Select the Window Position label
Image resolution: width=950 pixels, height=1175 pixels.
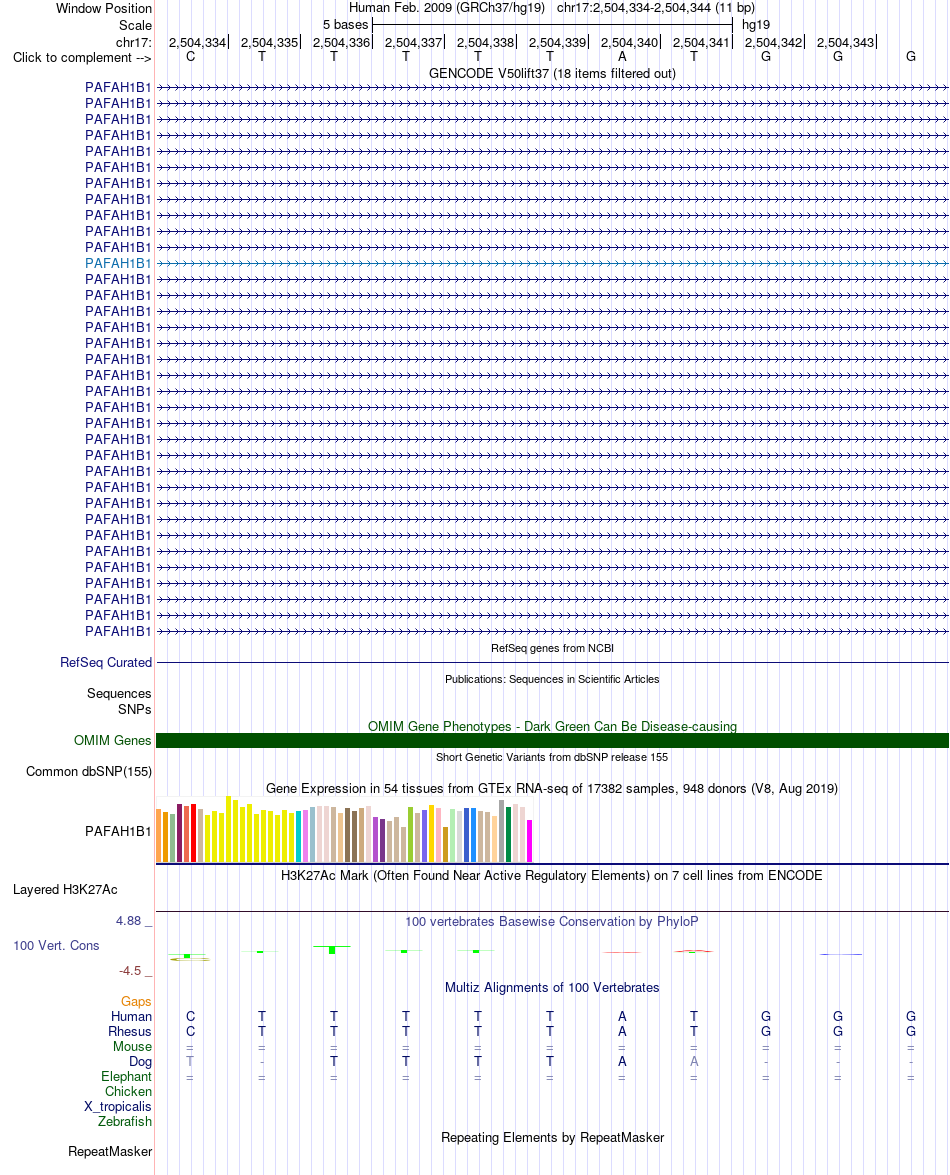click(103, 8)
